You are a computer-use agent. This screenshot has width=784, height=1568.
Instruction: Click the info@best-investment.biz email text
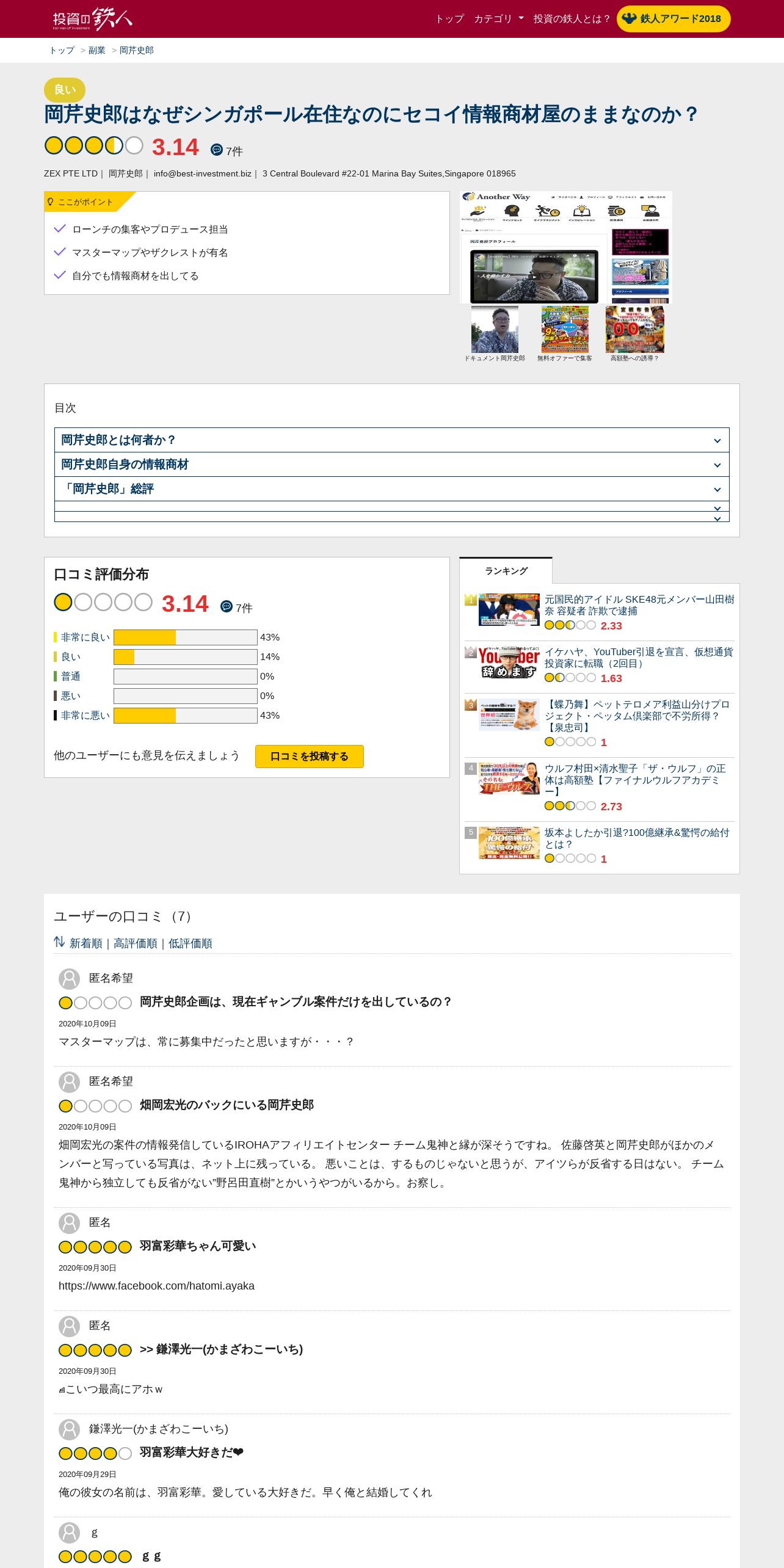tap(203, 173)
